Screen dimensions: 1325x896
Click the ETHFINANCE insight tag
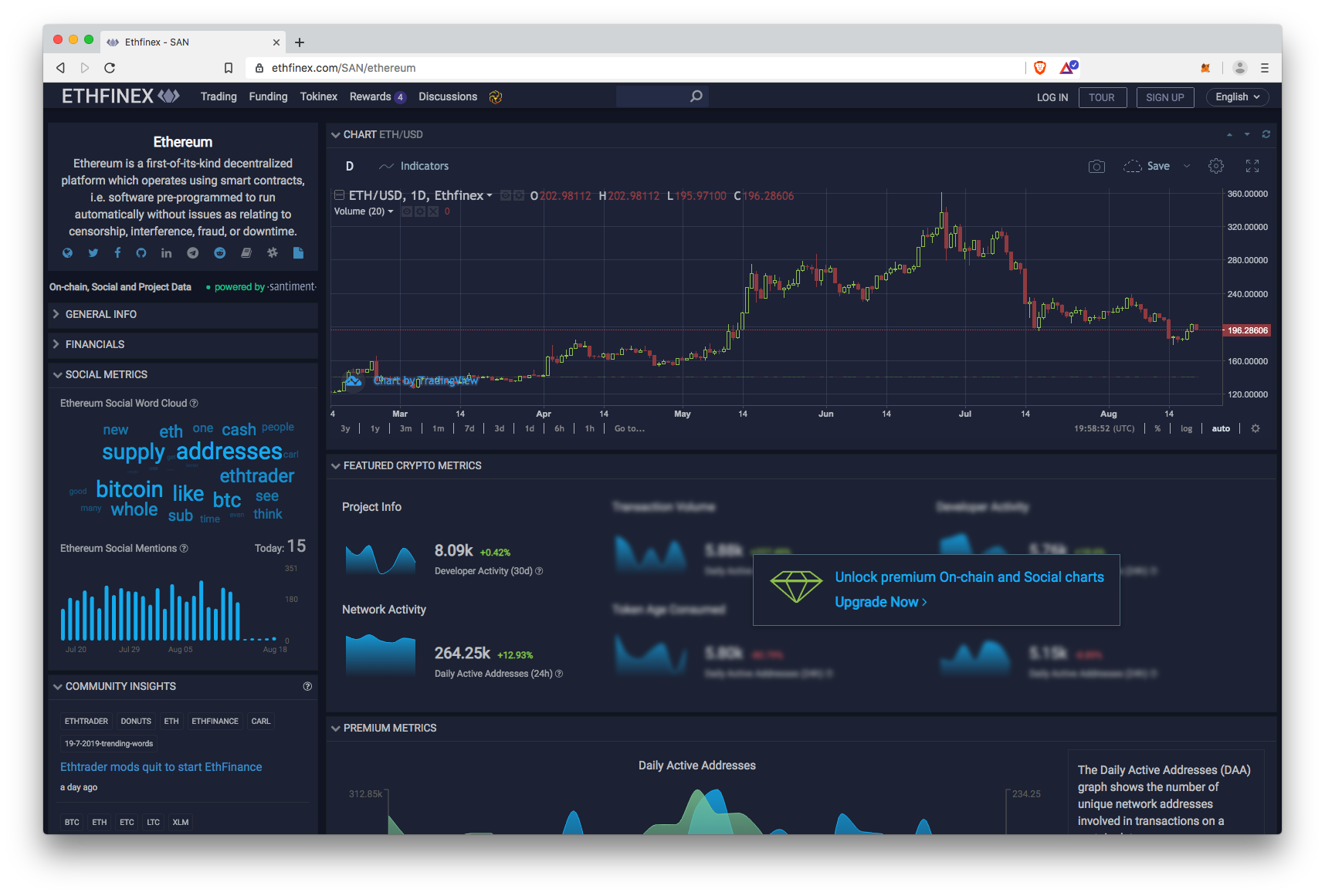tap(215, 722)
